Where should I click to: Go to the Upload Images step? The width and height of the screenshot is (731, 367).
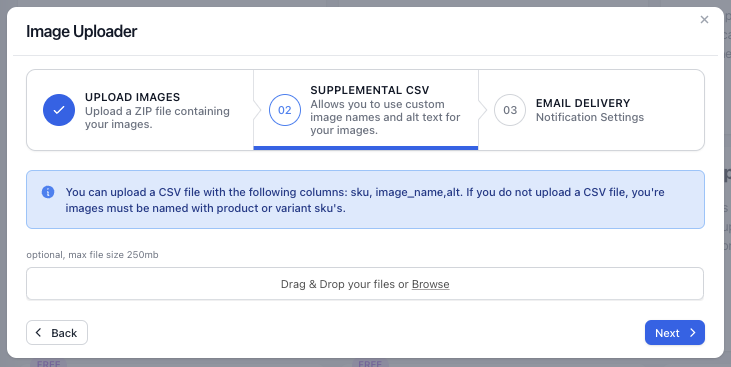(140, 110)
